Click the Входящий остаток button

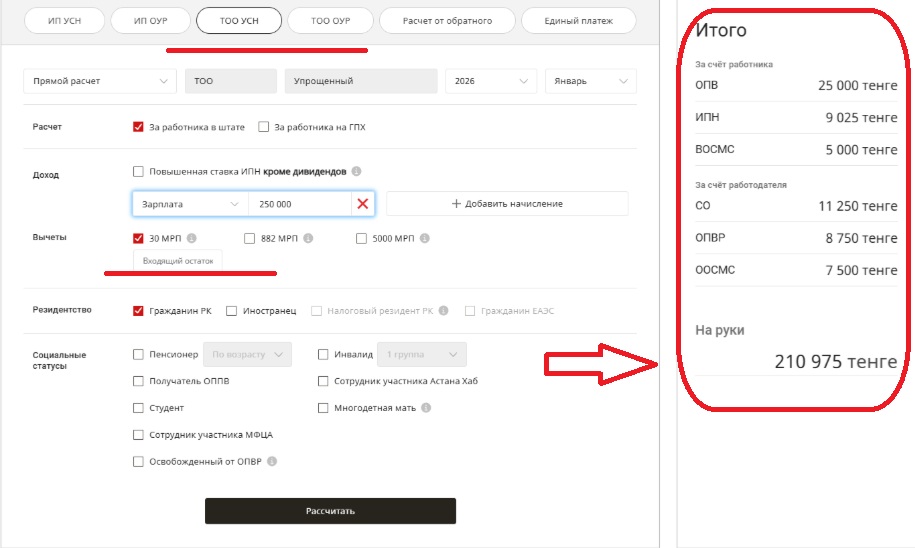click(178, 260)
